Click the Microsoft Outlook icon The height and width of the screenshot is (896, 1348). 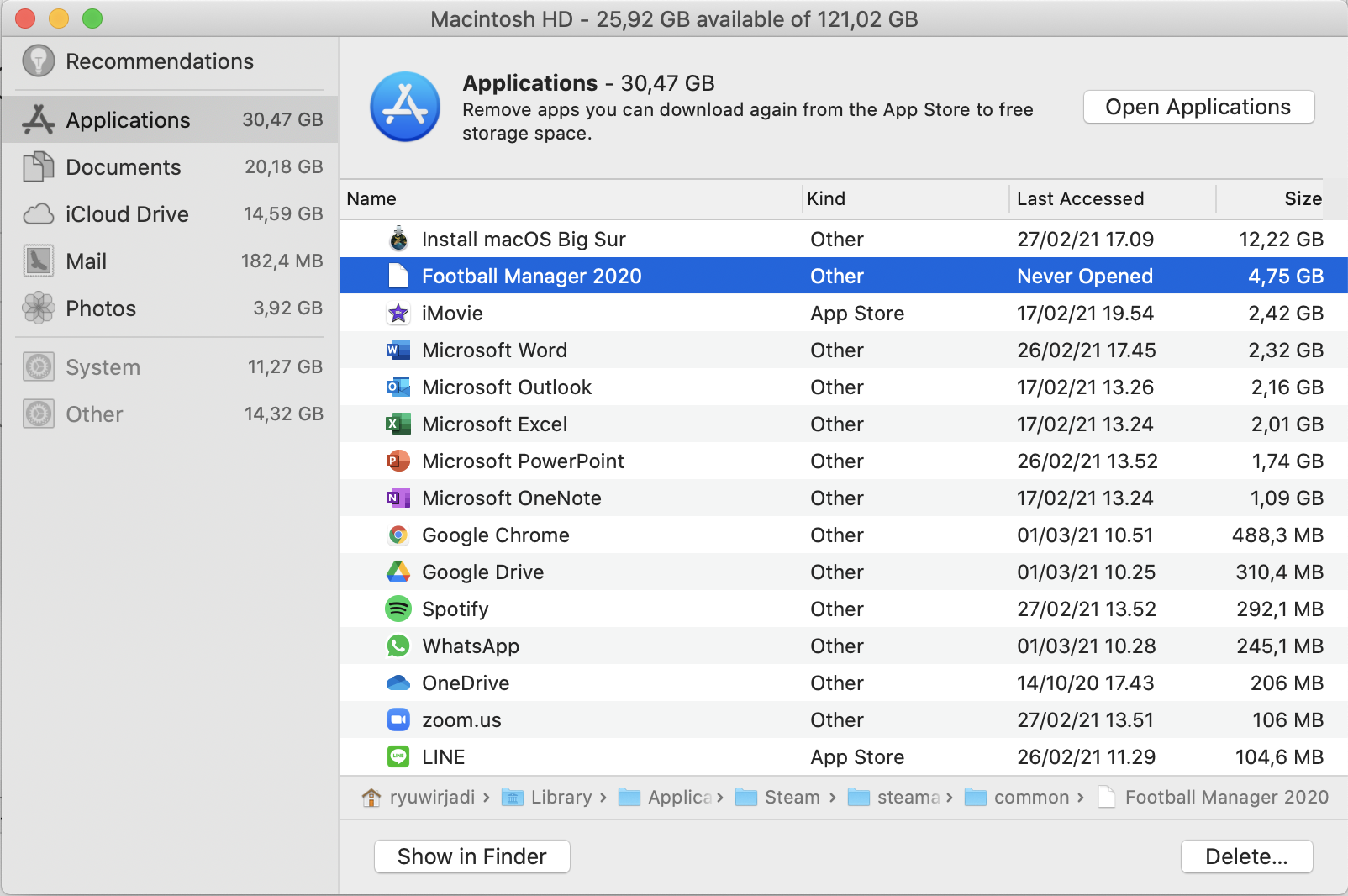pyautogui.click(x=398, y=387)
